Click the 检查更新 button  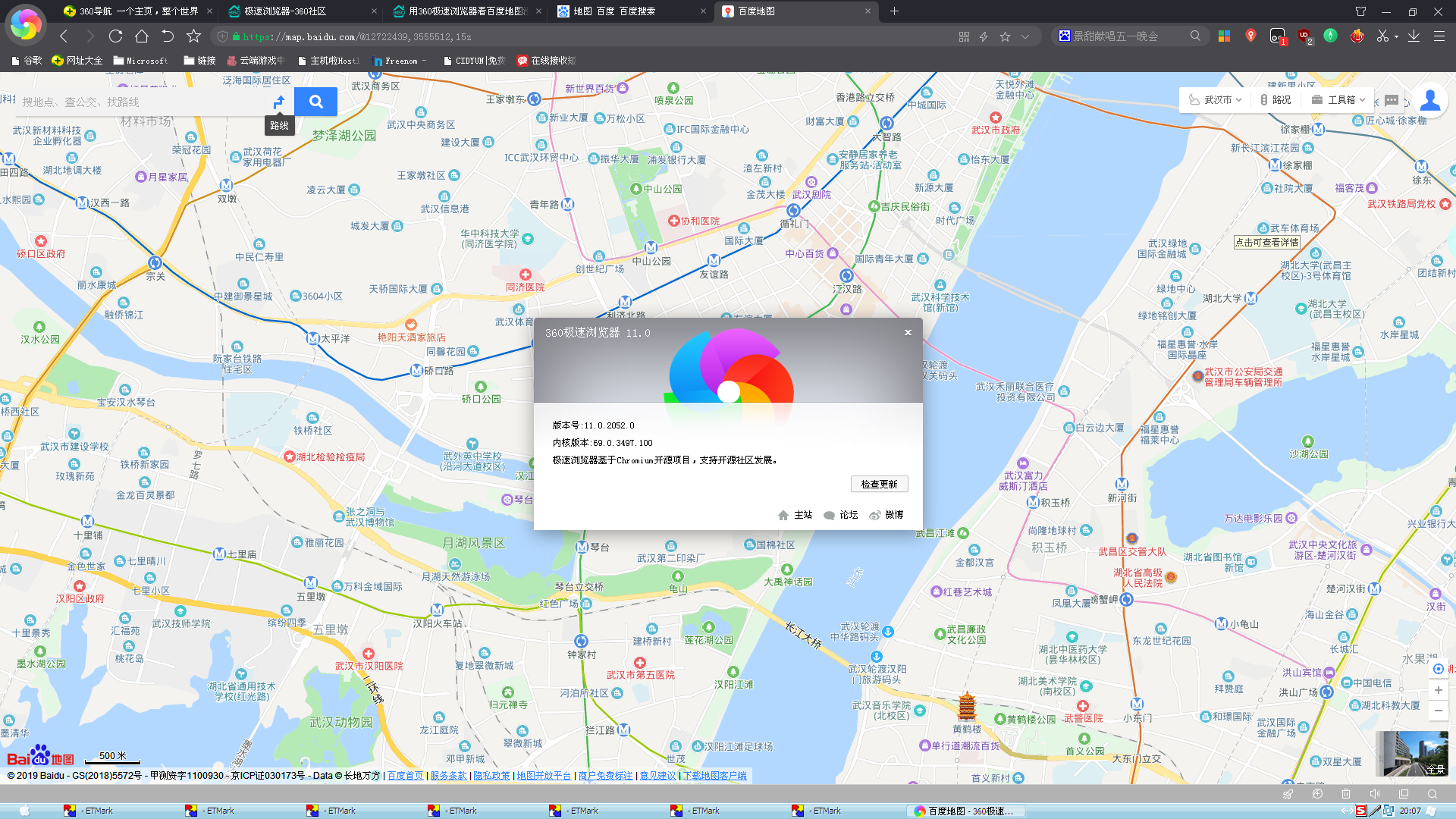point(879,484)
